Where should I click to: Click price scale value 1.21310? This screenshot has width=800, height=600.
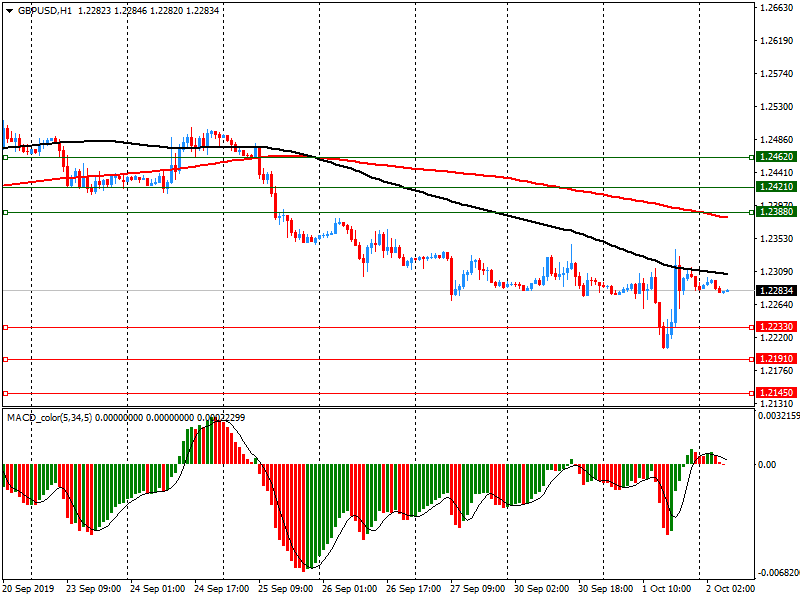pos(777,404)
